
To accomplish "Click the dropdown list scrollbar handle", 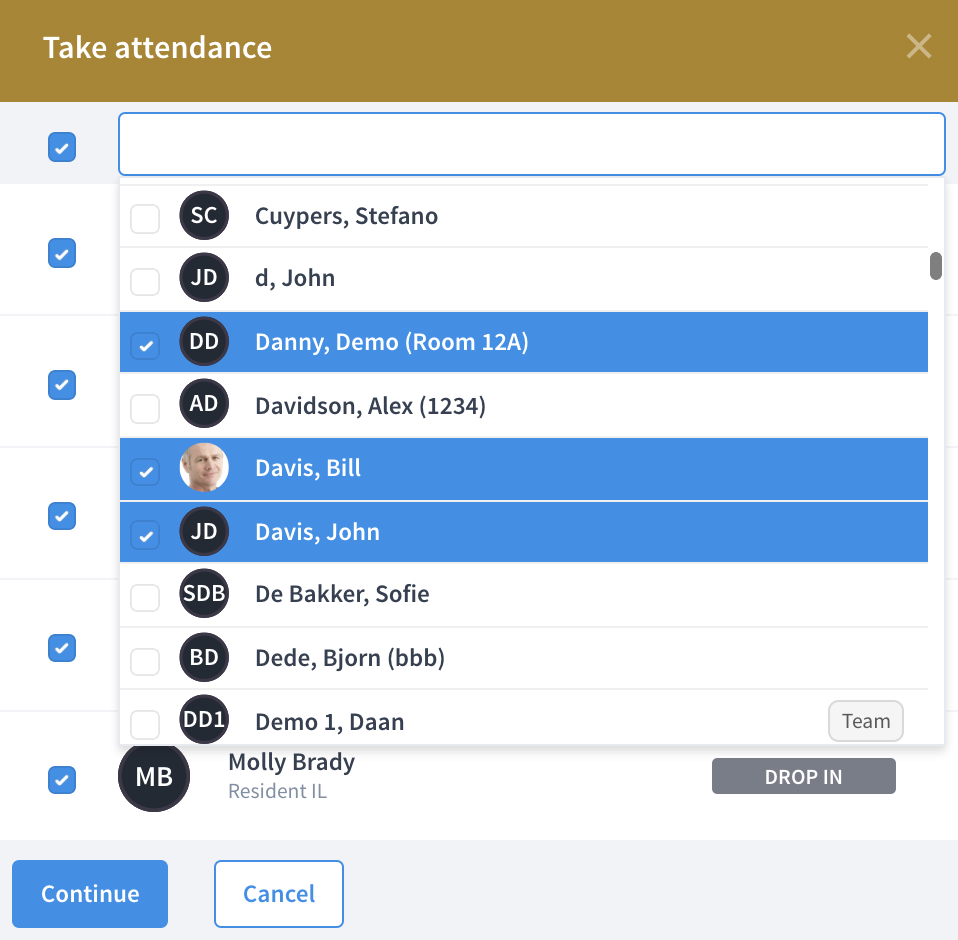I will 935,266.
